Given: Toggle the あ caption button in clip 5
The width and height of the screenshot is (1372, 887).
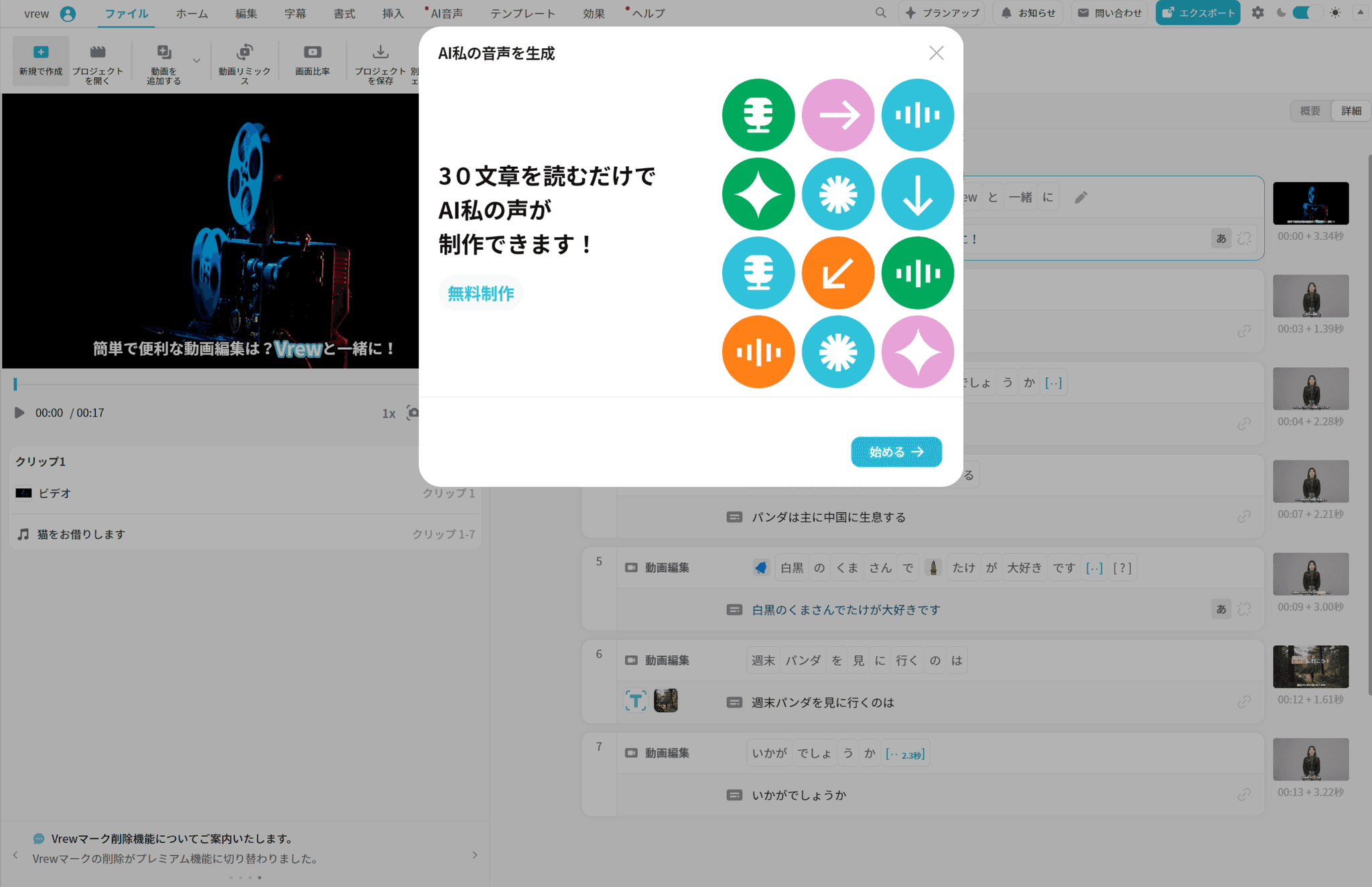Looking at the screenshot, I should pos(1221,609).
